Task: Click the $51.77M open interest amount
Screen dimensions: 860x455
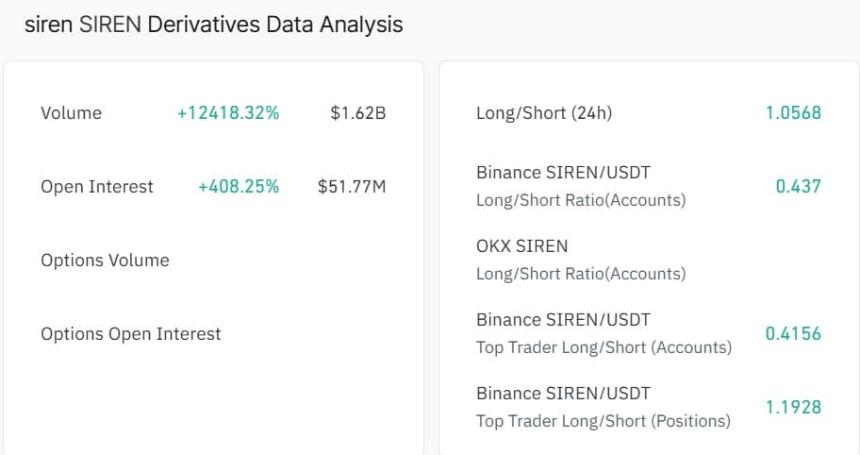Action: [x=351, y=186]
